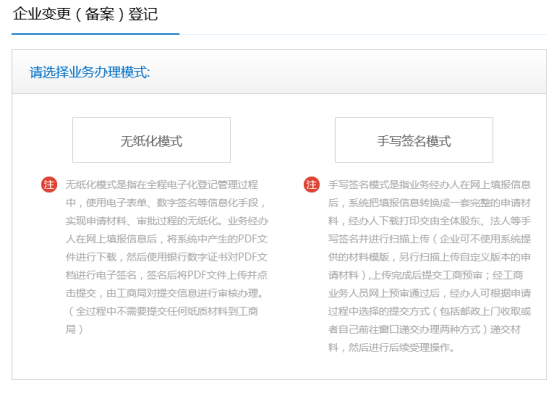This screenshot has height=398, width=554.
Task: Click the line （全过程中不需要提交任何纸质材料到工商
Action: coord(162,311)
